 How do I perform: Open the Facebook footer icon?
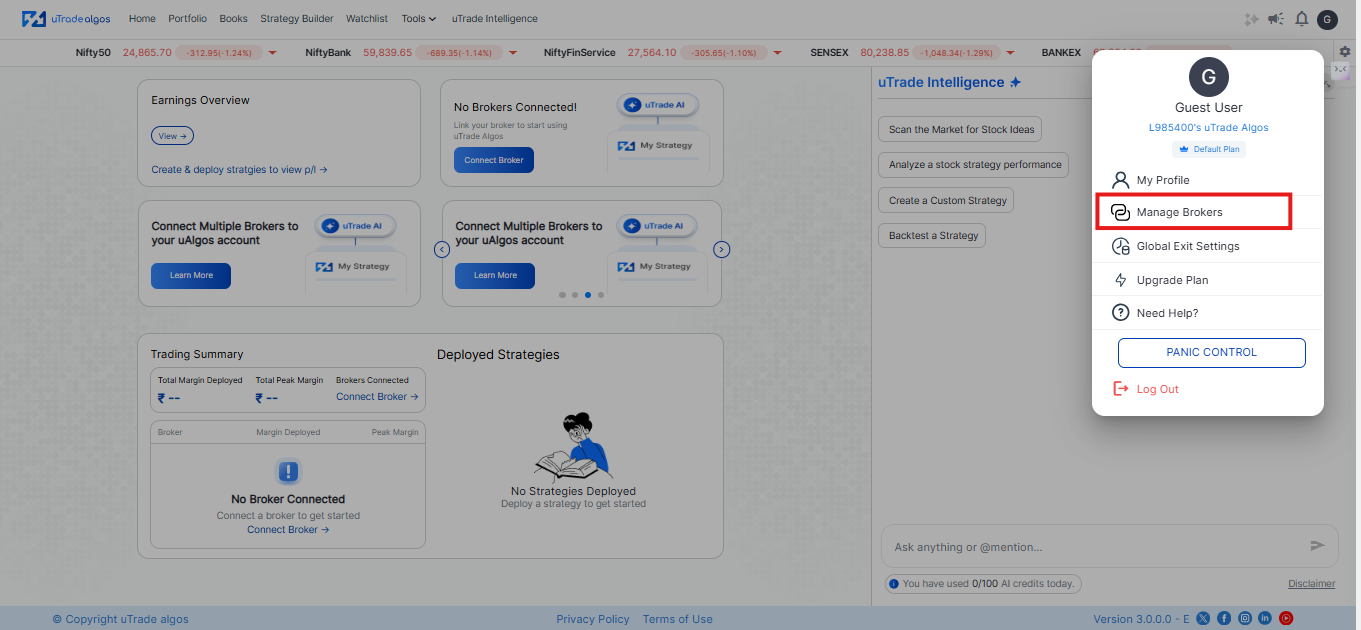coord(1224,619)
